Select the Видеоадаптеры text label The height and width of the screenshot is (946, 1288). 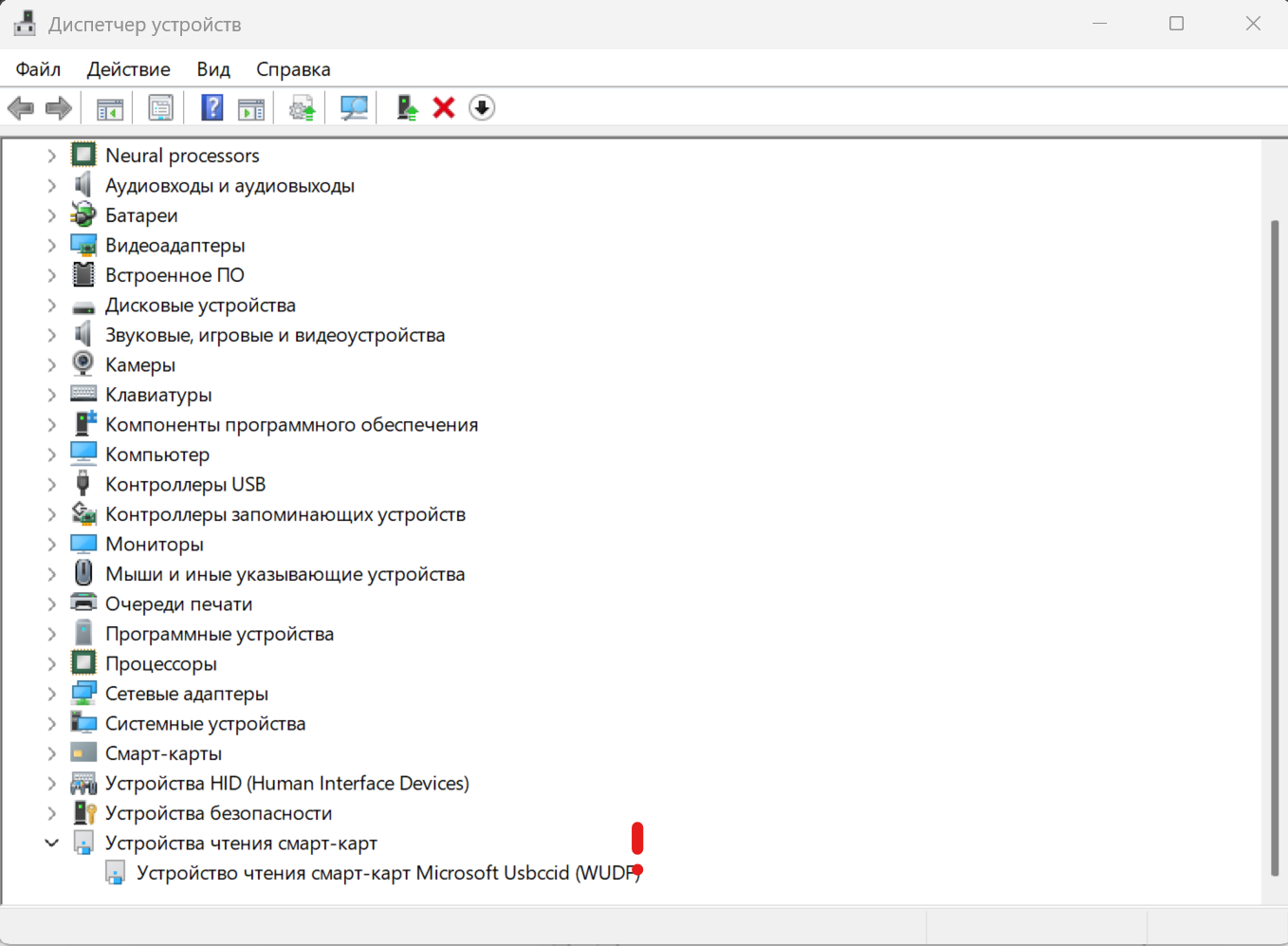(x=175, y=246)
